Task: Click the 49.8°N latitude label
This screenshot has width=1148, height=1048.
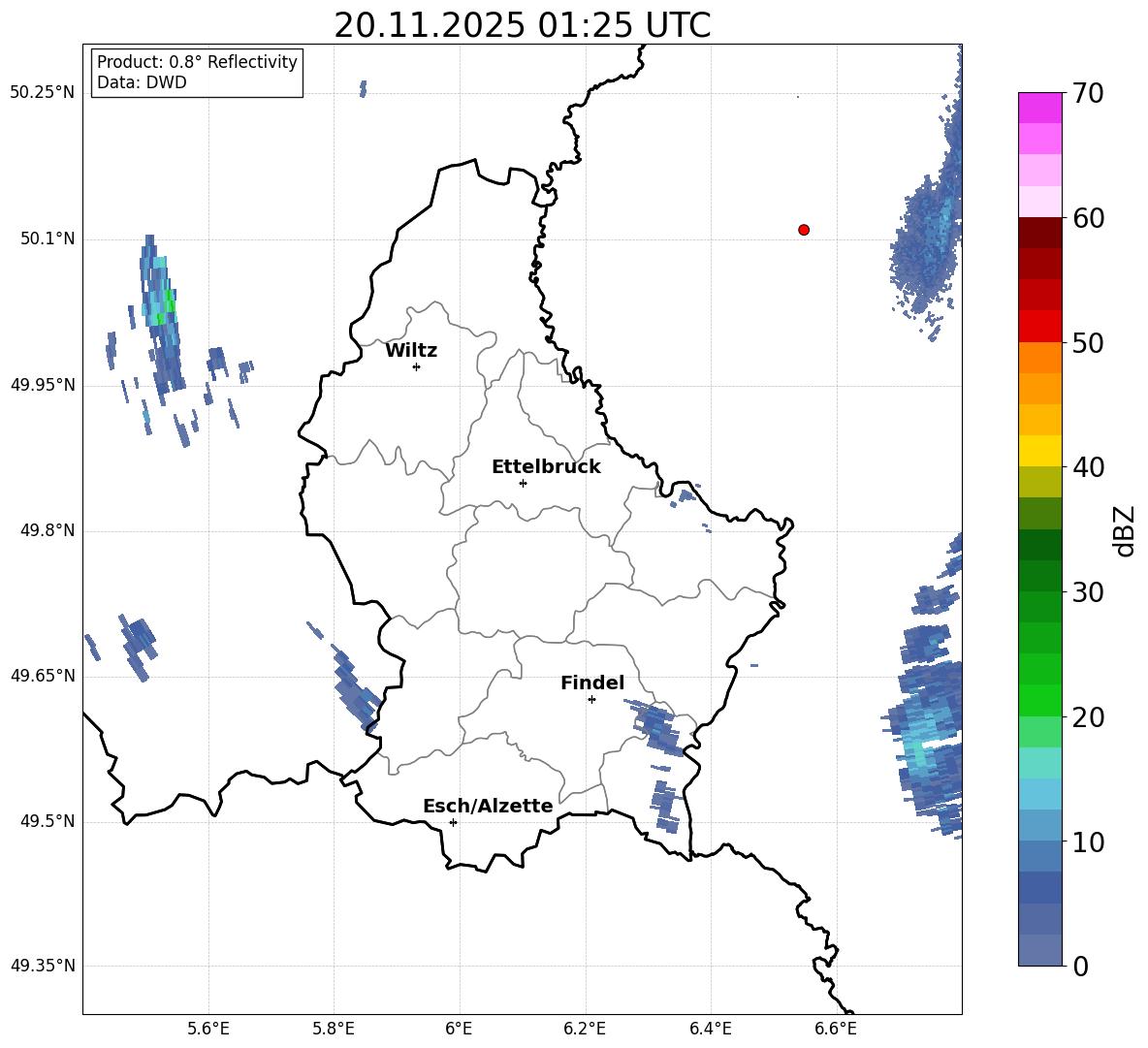Action: tap(48, 530)
